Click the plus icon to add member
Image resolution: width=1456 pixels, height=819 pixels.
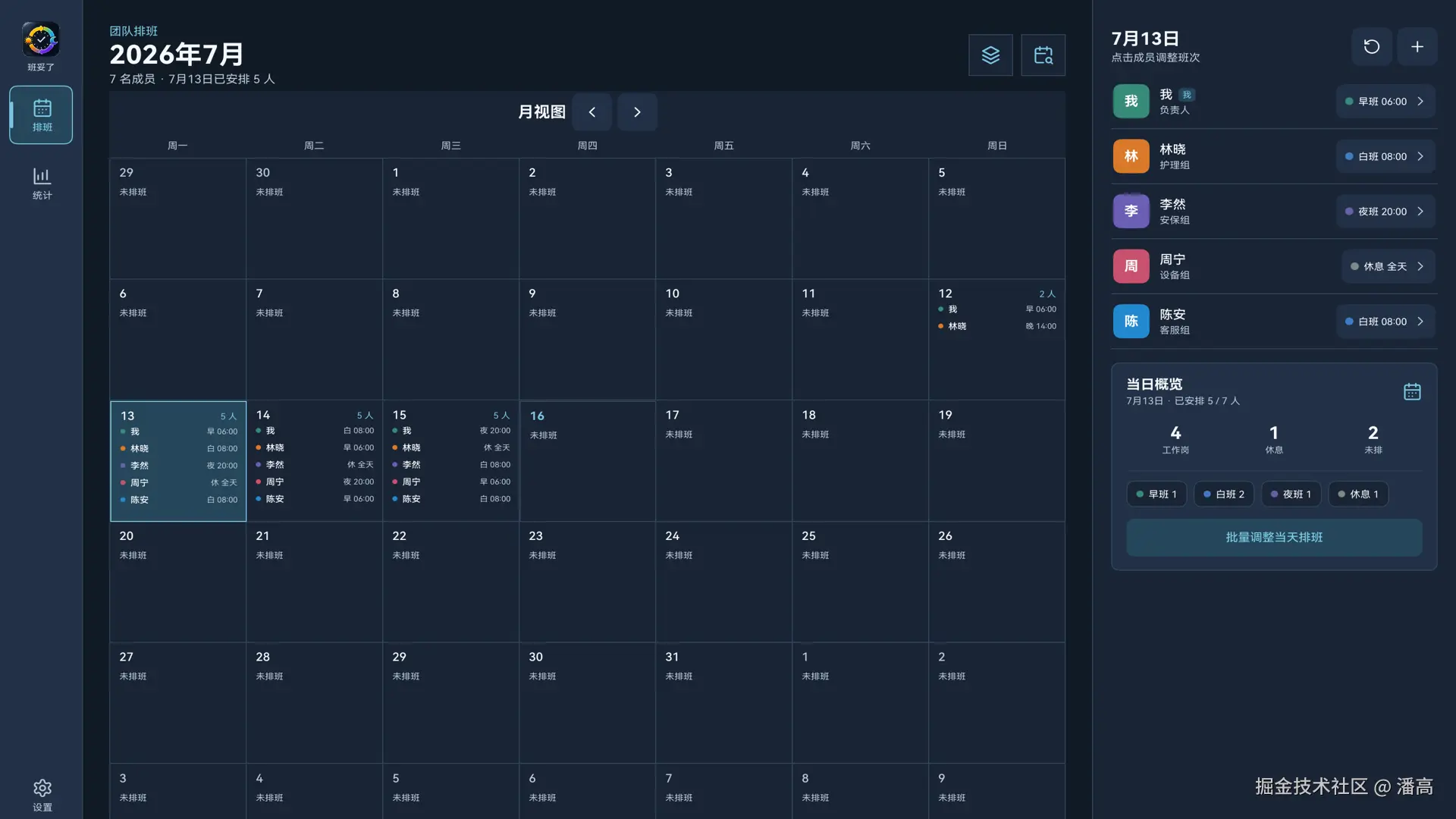(x=1417, y=46)
